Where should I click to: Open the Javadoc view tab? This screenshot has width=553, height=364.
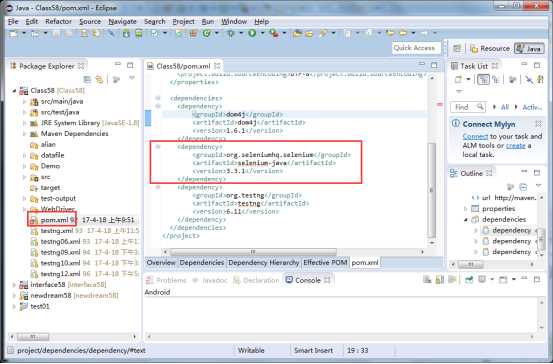point(210,280)
